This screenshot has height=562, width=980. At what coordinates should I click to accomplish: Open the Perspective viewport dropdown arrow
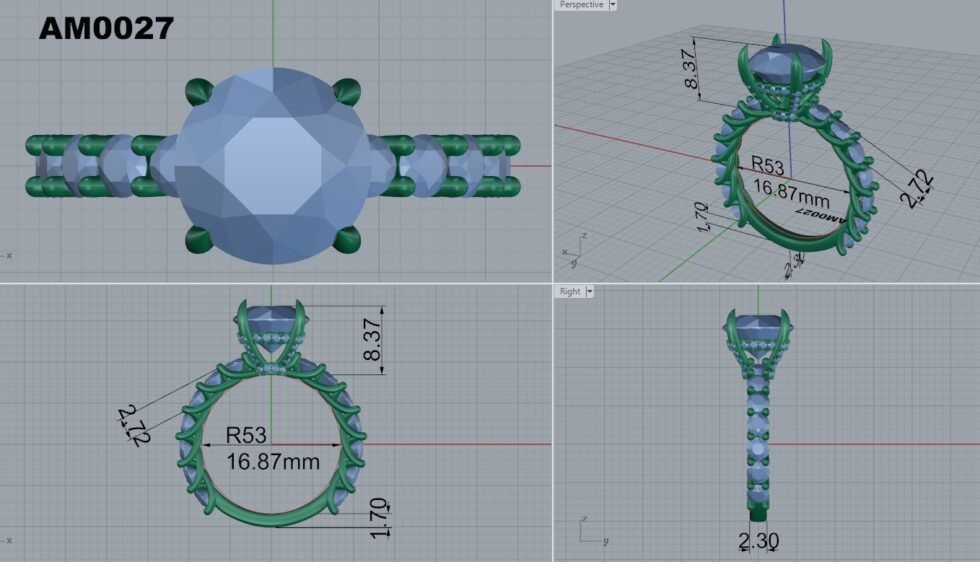613,5
